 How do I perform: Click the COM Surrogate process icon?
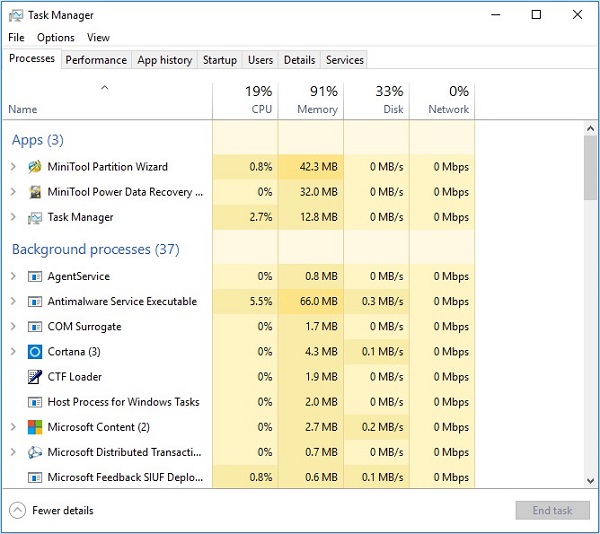[35, 327]
